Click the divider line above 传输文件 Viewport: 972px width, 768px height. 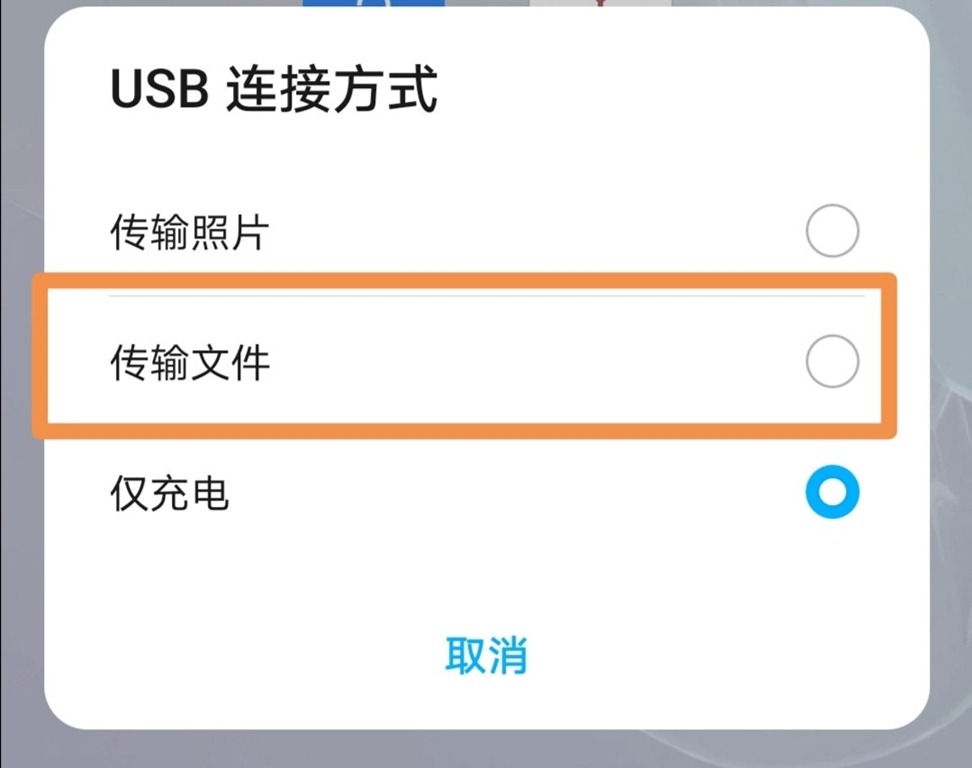coord(486,295)
